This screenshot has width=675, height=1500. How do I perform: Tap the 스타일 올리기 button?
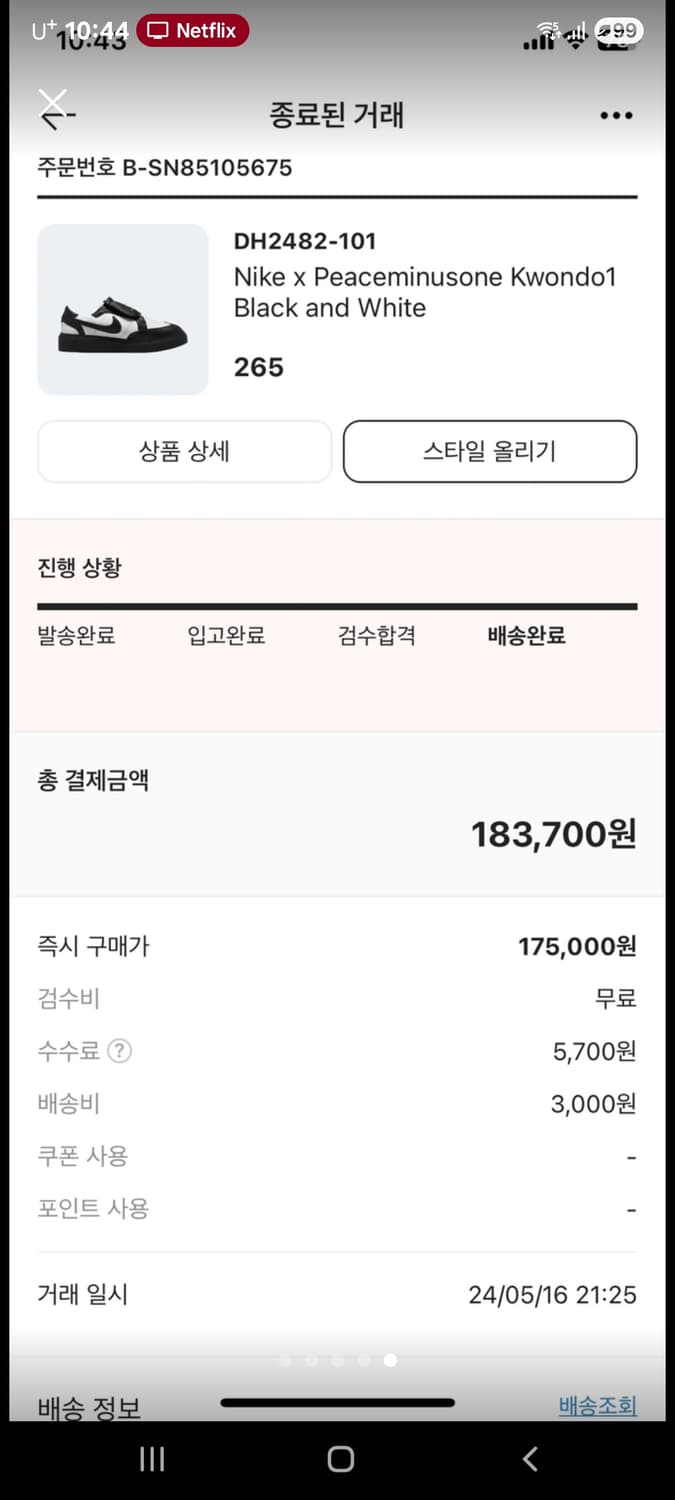click(x=489, y=451)
